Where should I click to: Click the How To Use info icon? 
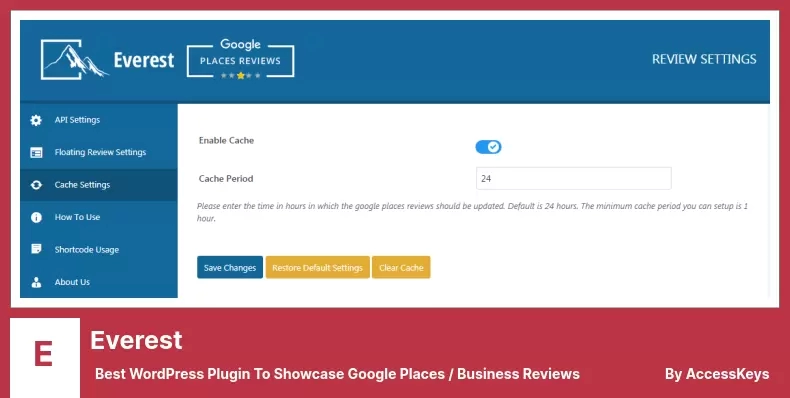coord(36,217)
